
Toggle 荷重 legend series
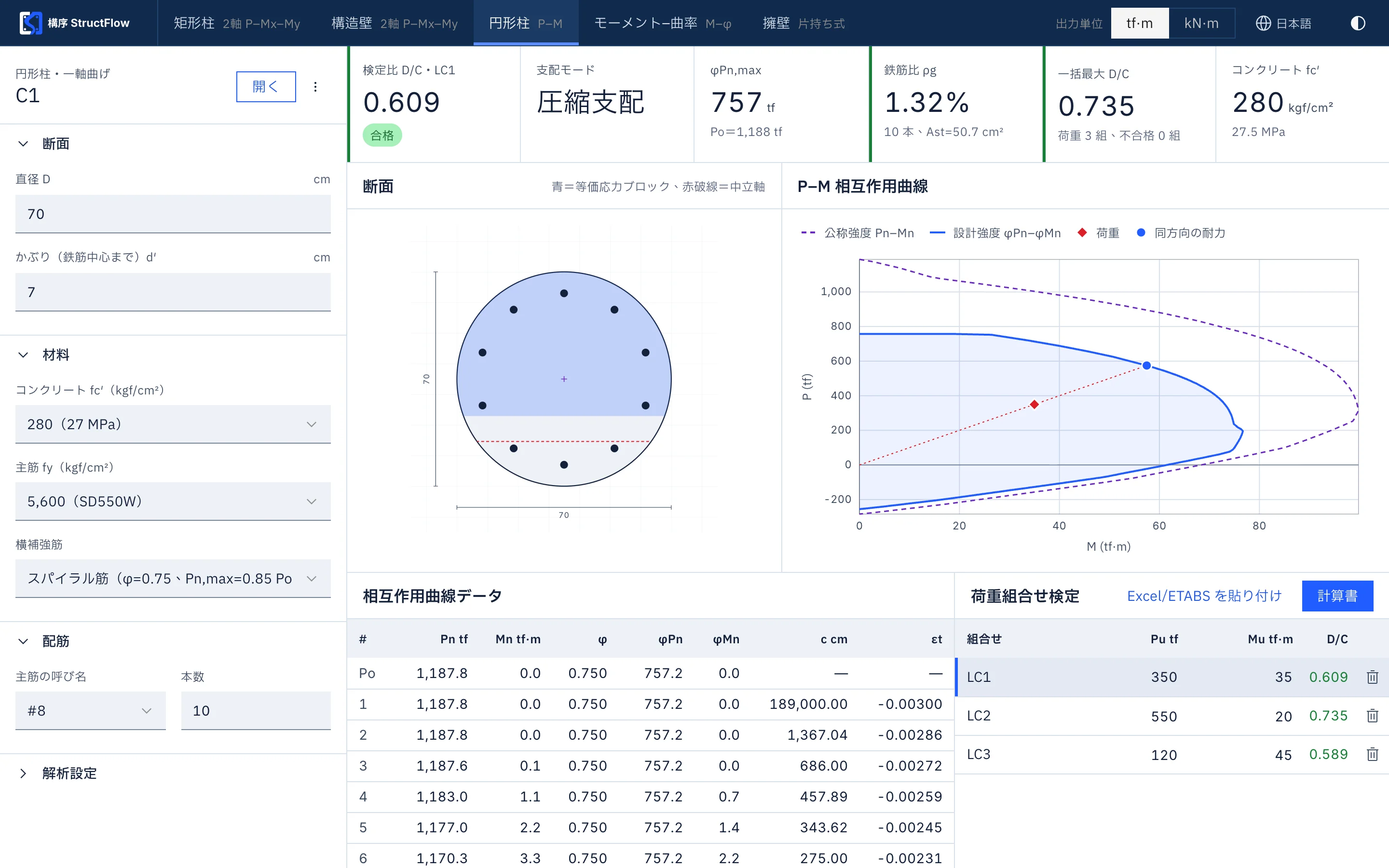click(1099, 232)
